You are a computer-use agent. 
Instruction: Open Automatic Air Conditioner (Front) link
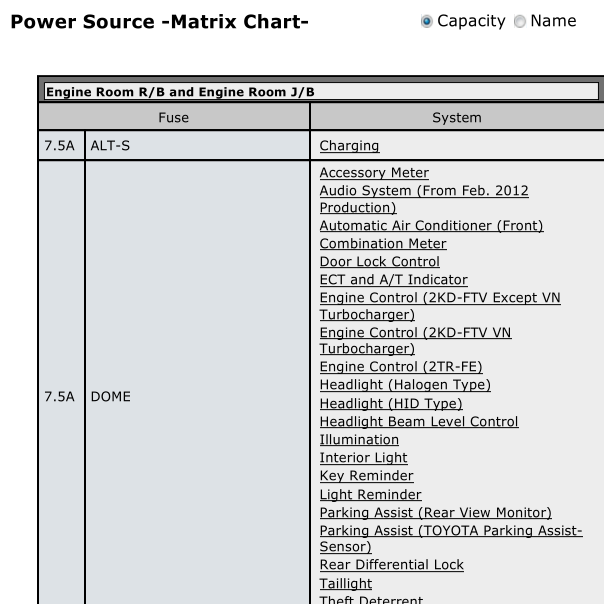(x=431, y=226)
